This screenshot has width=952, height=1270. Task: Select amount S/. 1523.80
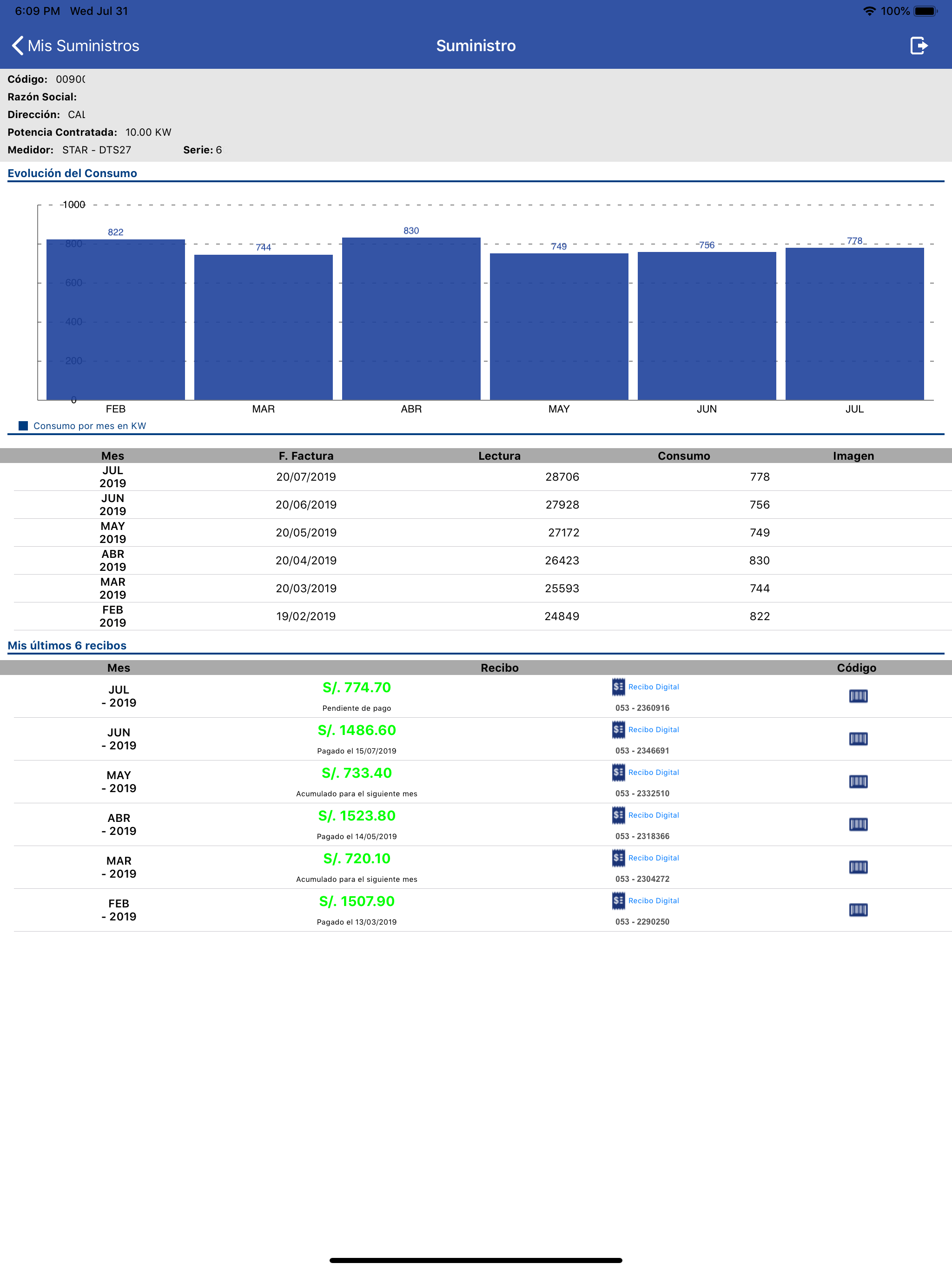[x=357, y=816]
